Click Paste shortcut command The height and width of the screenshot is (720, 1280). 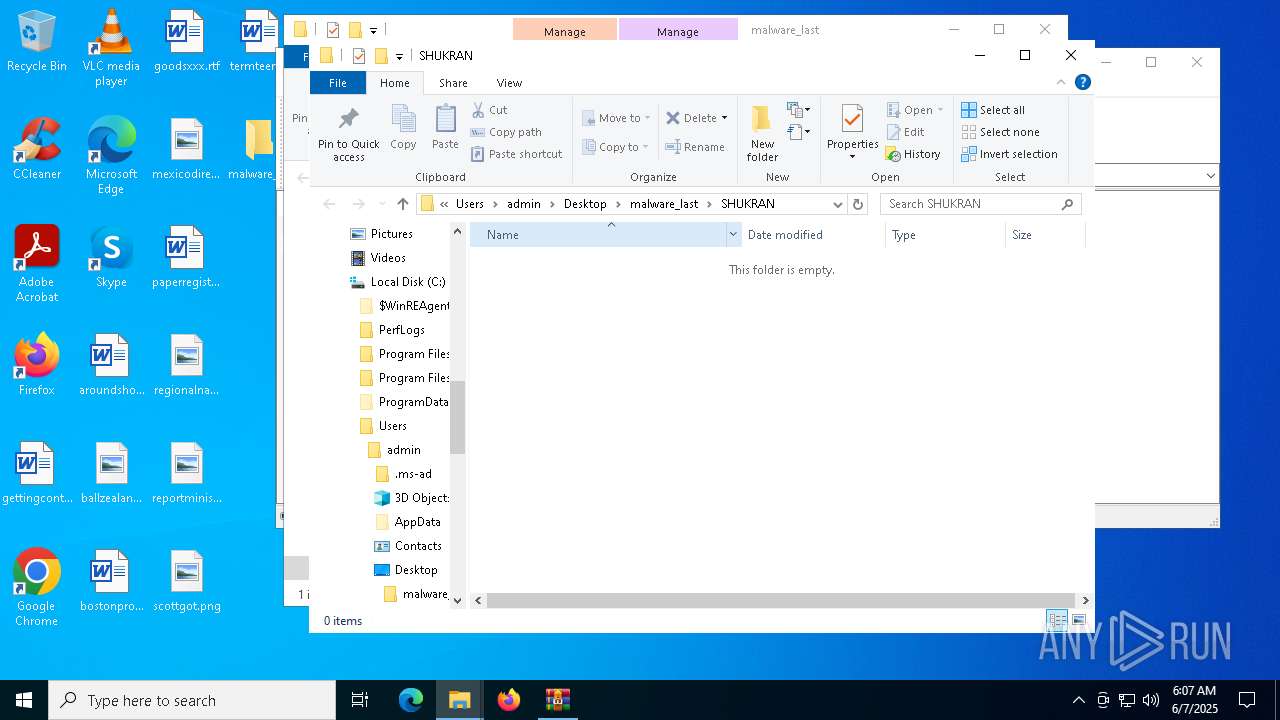click(x=516, y=154)
